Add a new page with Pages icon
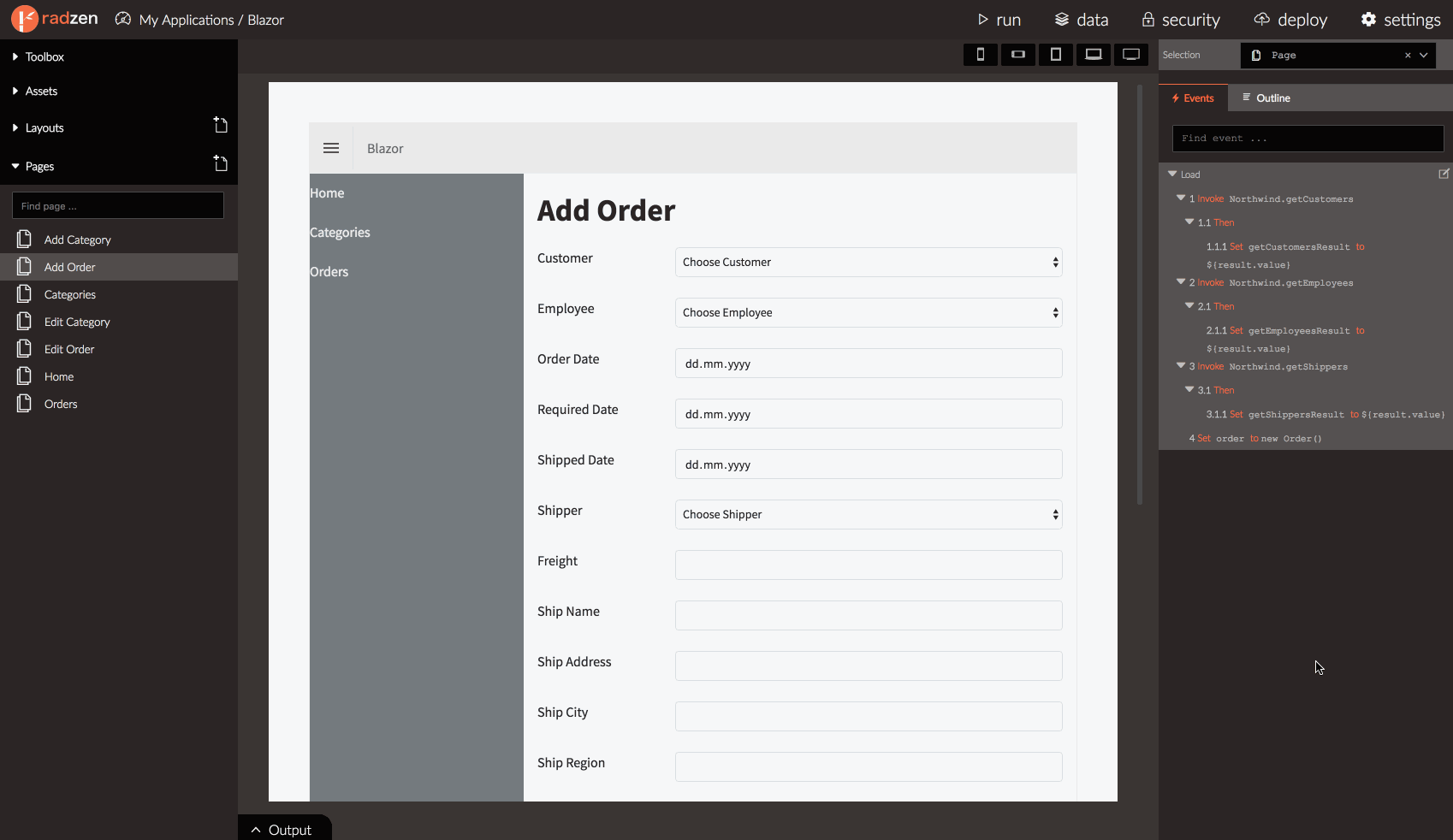1453x840 pixels. pyautogui.click(x=221, y=163)
